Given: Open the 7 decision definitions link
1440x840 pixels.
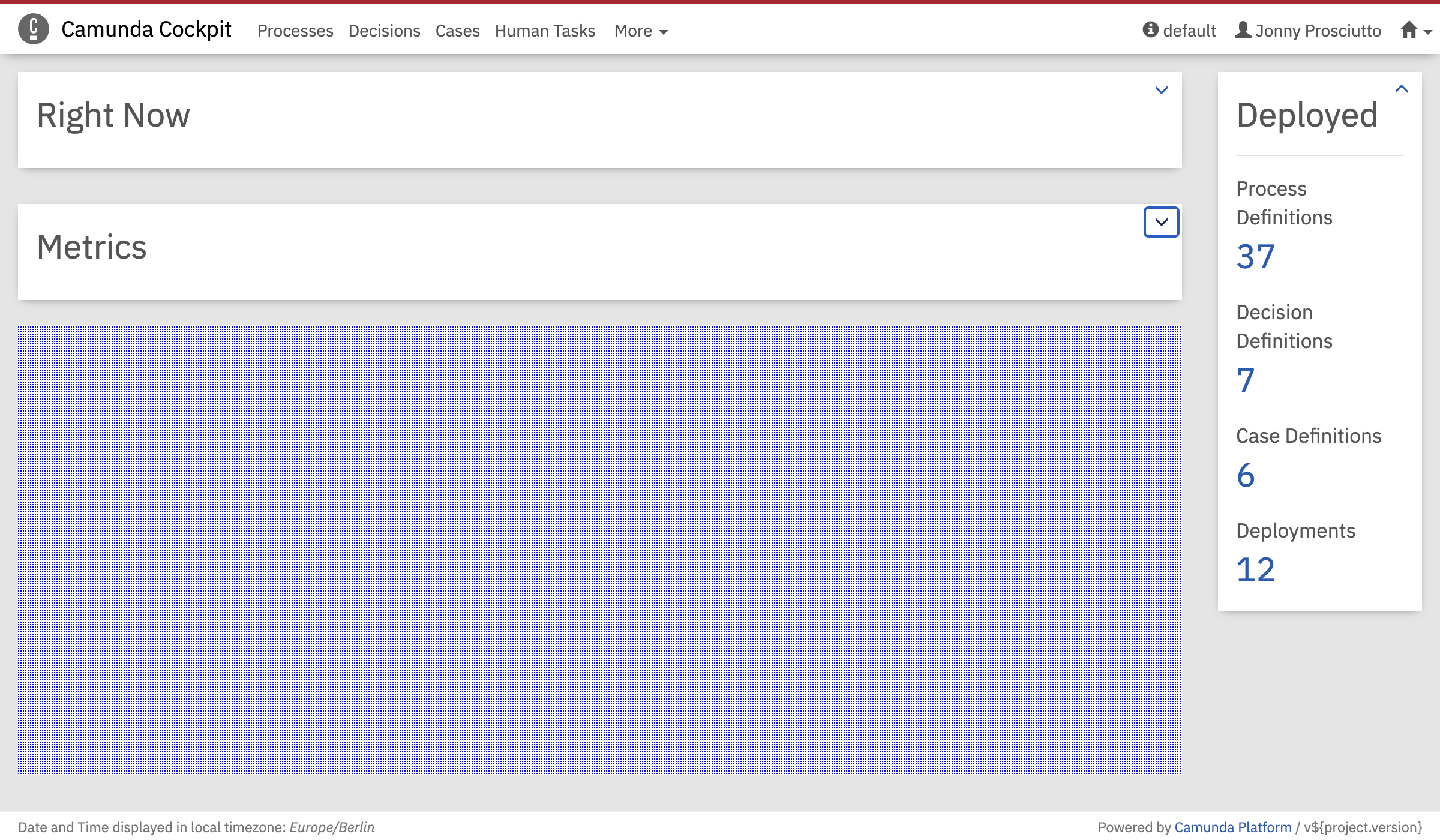Looking at the screenshot, I should click(x=1246, y=380).
